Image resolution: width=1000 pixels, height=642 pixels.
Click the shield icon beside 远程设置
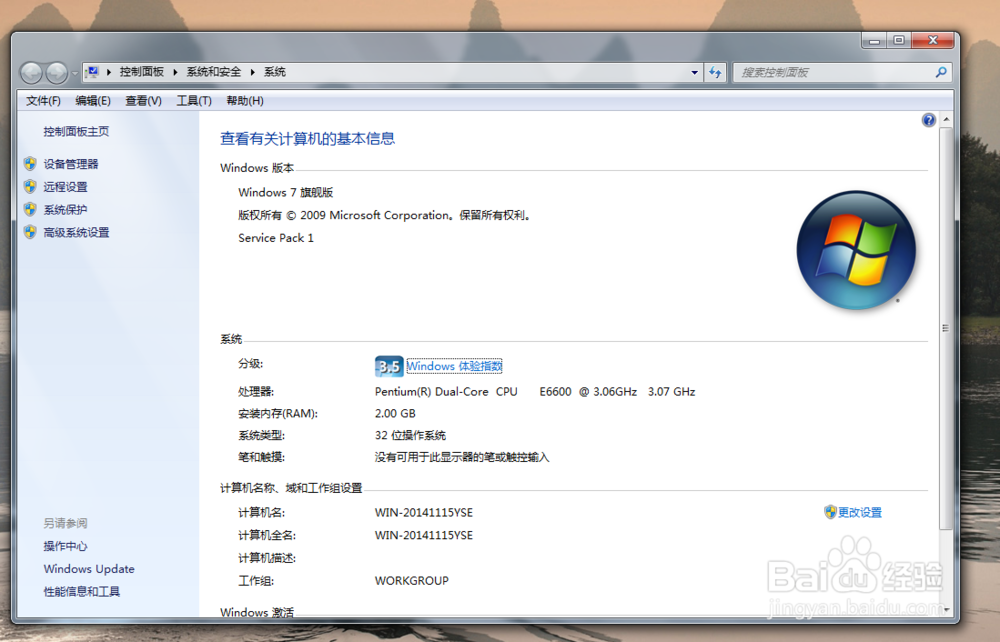[x=30, y=187]
